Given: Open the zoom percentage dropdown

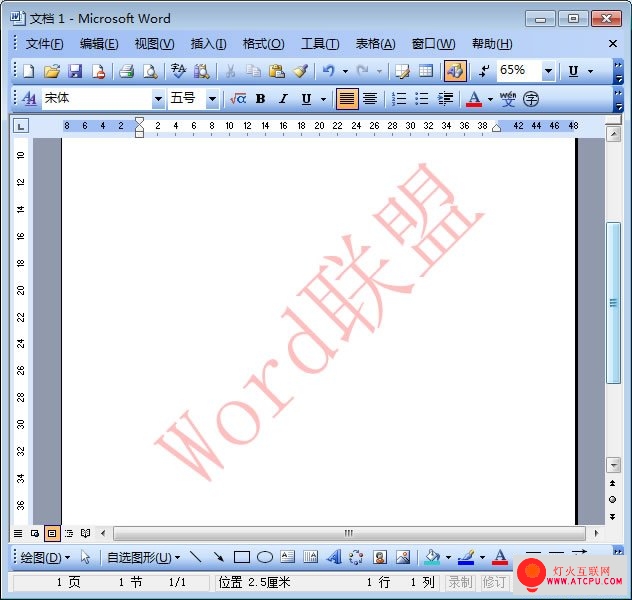Looking at the screenshot, I should pyautogui.click(x=548, y=71).
